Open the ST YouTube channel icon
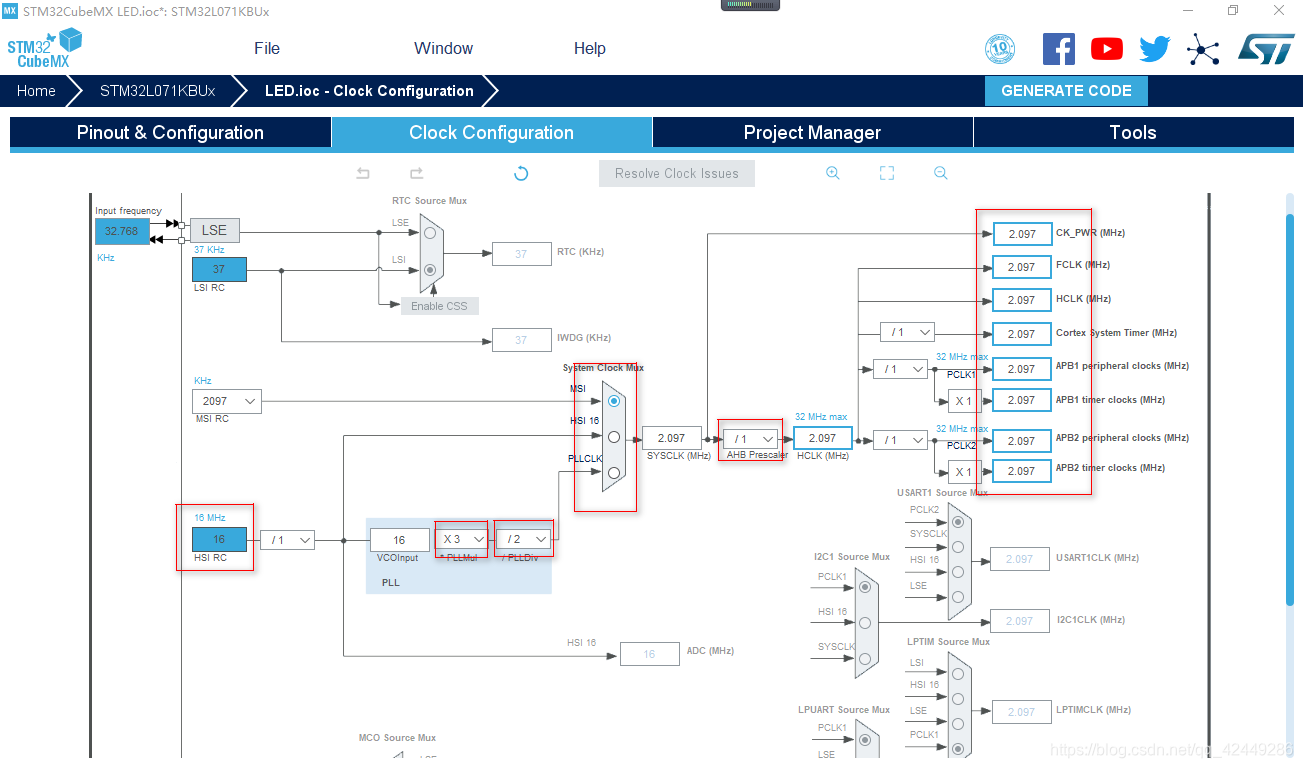The width and height of the screenshot is (1303, 768). [x=1106, y=49]
